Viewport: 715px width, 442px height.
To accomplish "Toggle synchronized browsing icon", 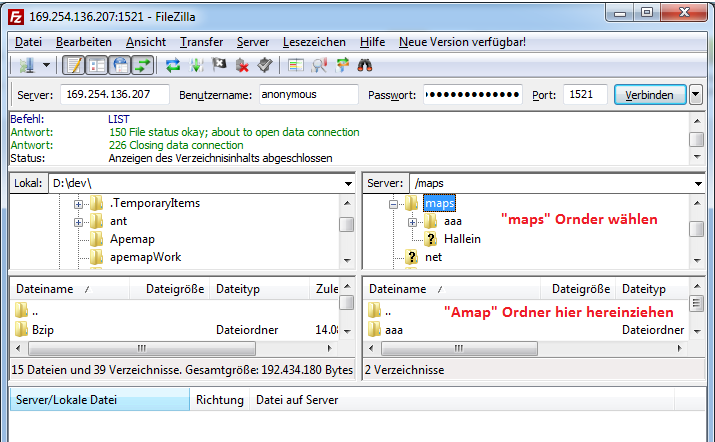I will pyautogui.click(x=342, y=65).
